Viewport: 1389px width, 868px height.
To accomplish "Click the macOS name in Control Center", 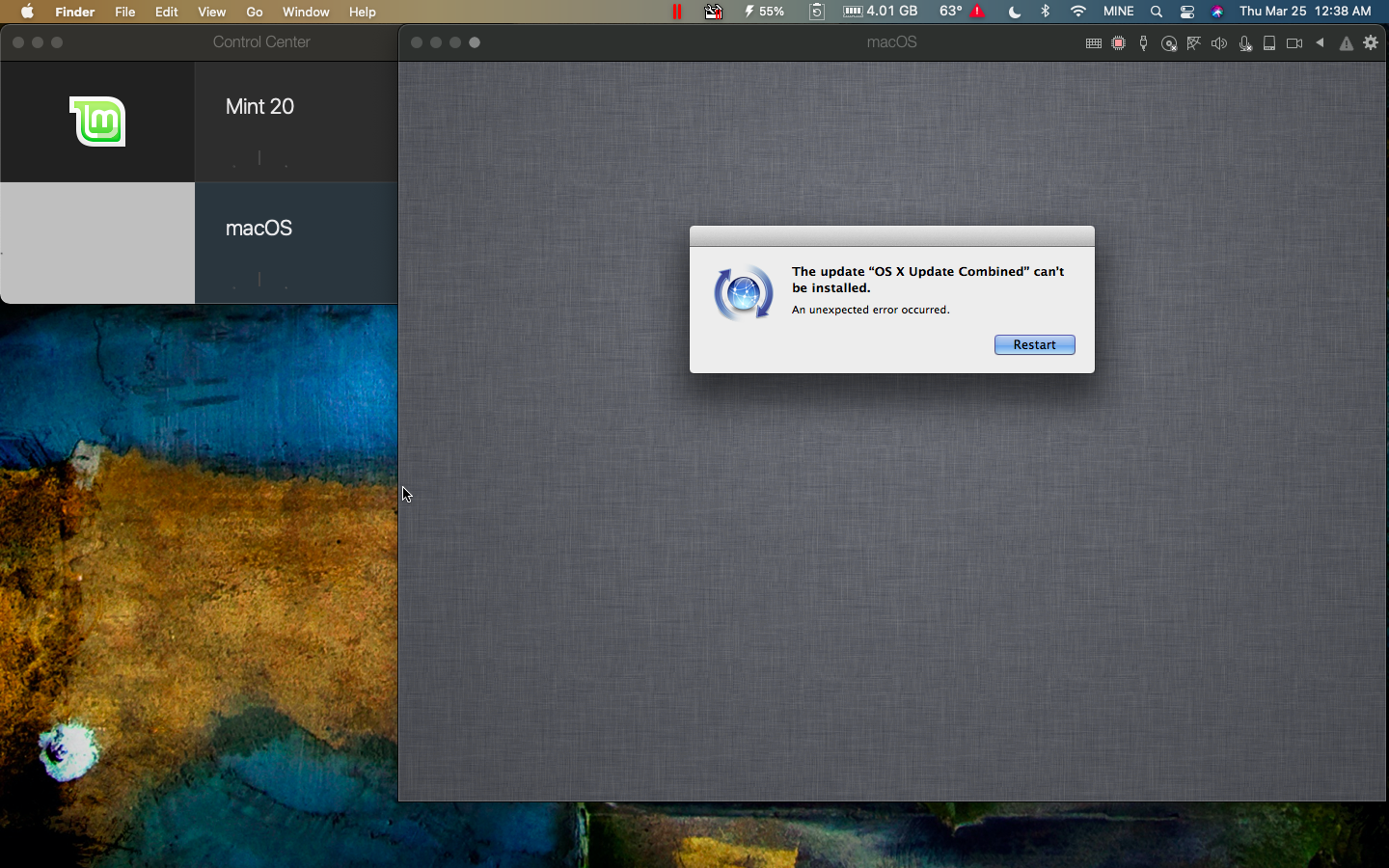I will 259,228.
